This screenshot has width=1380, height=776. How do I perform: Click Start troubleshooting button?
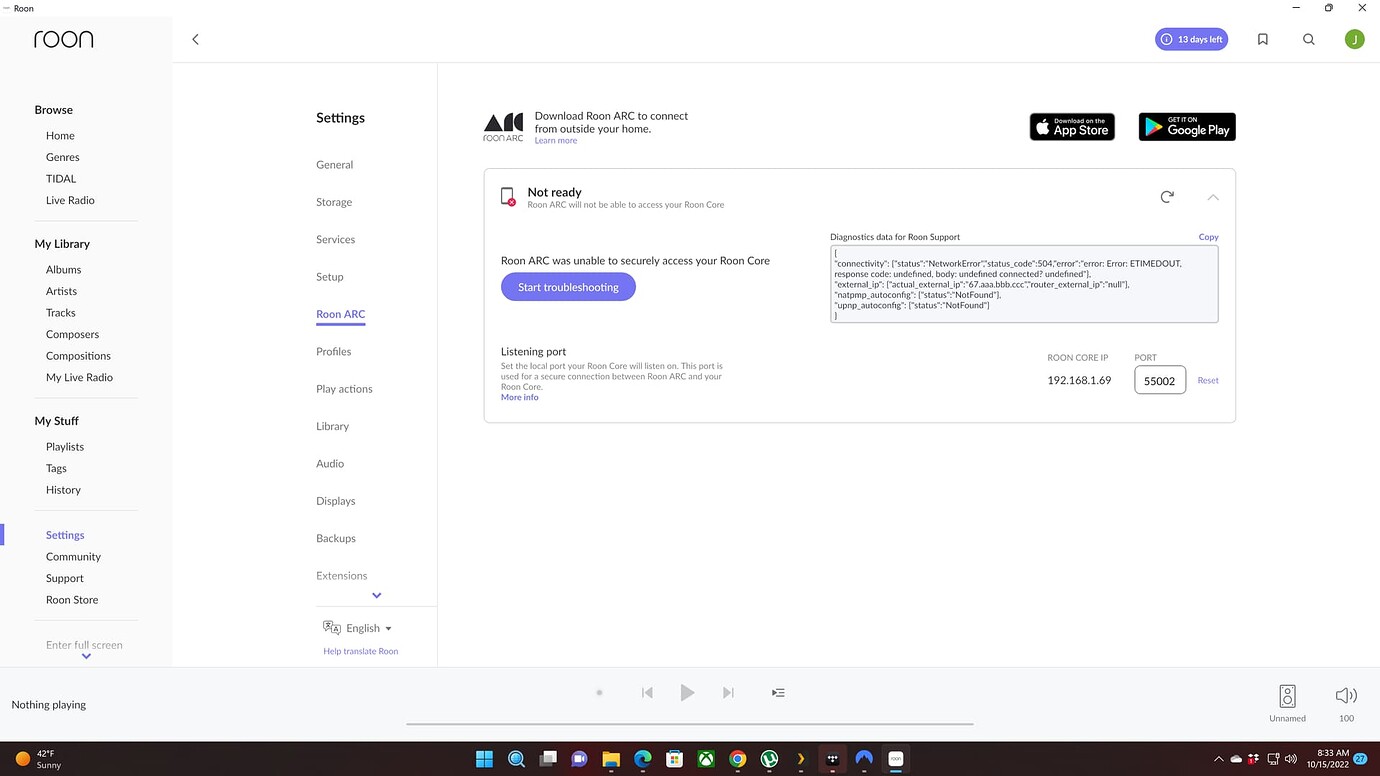coord(568,287)
